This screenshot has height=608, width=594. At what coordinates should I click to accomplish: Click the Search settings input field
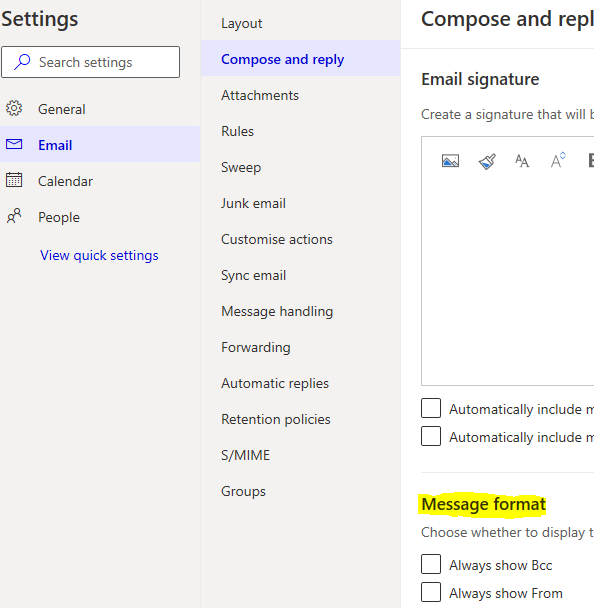coord(90,62)
